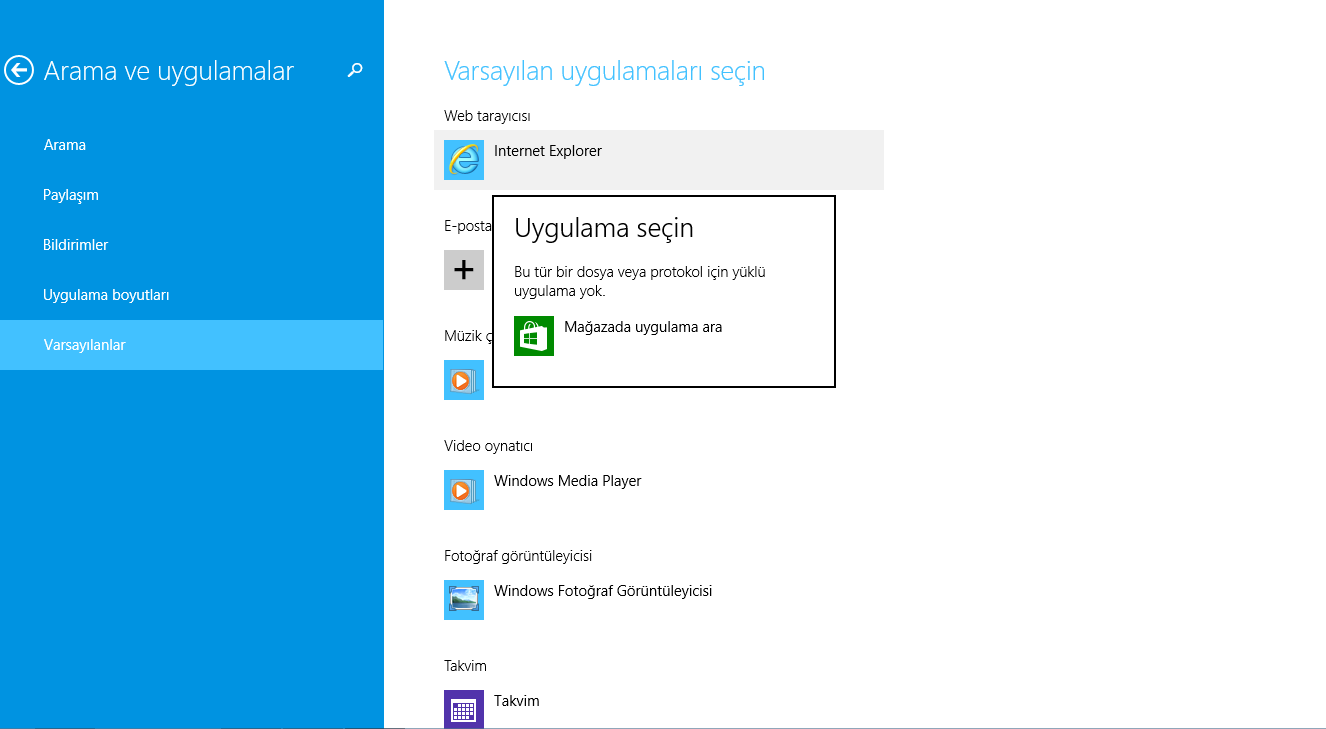Viewport: 1326px width, 729px height.
Task: Click the Video oynatıcı Media Player icon
Action: pos(464,490)
